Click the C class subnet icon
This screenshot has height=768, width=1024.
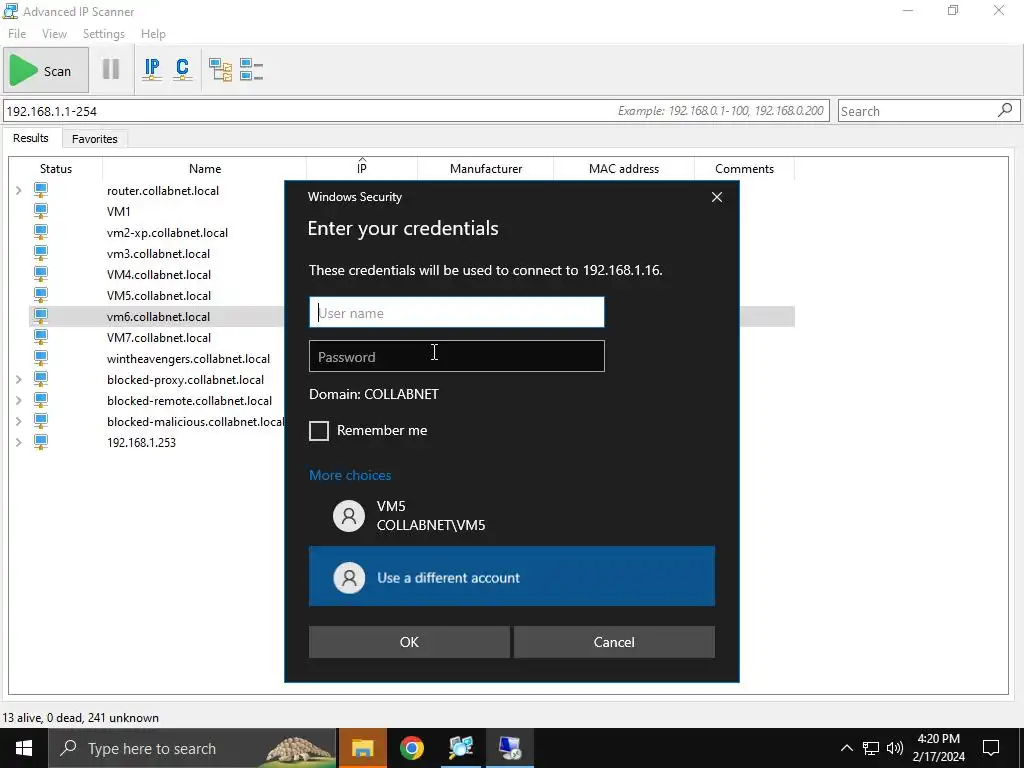pos(183,69)
